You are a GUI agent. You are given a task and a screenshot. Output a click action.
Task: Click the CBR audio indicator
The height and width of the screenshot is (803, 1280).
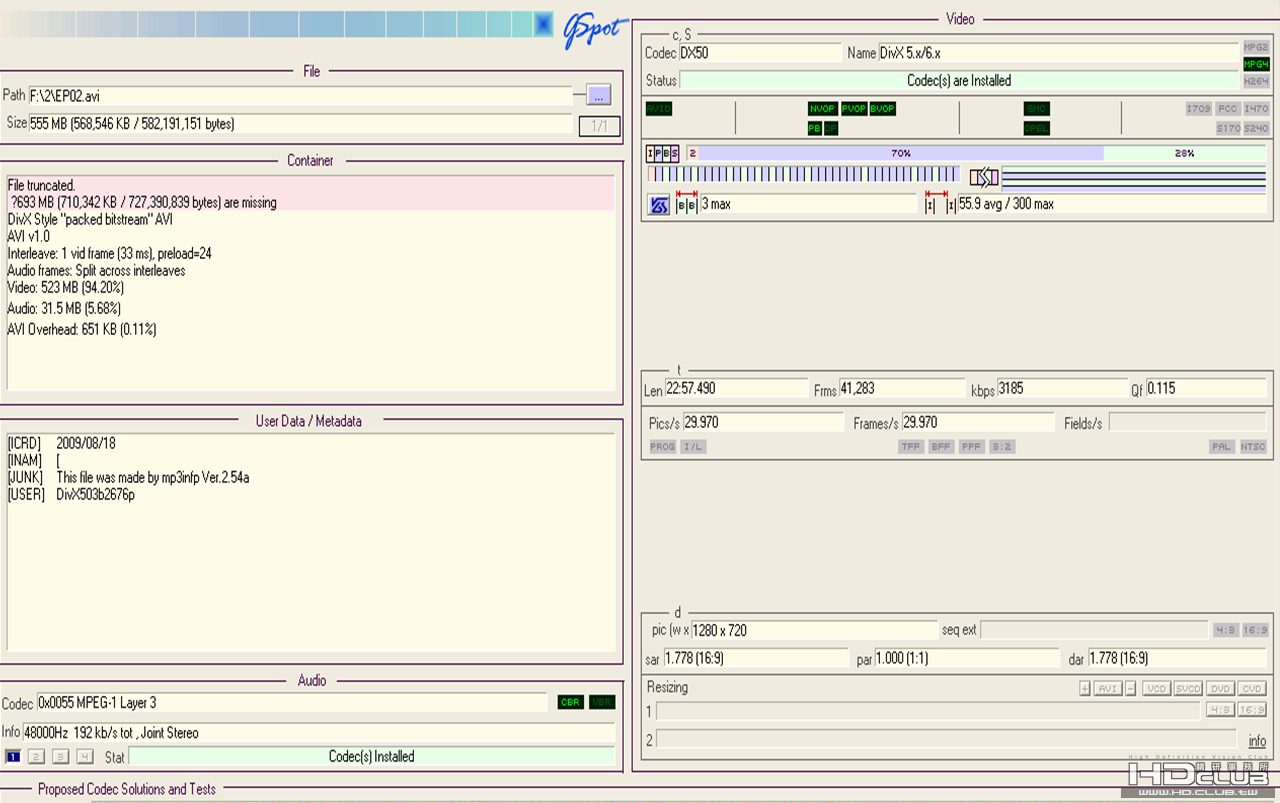(570, 702)
